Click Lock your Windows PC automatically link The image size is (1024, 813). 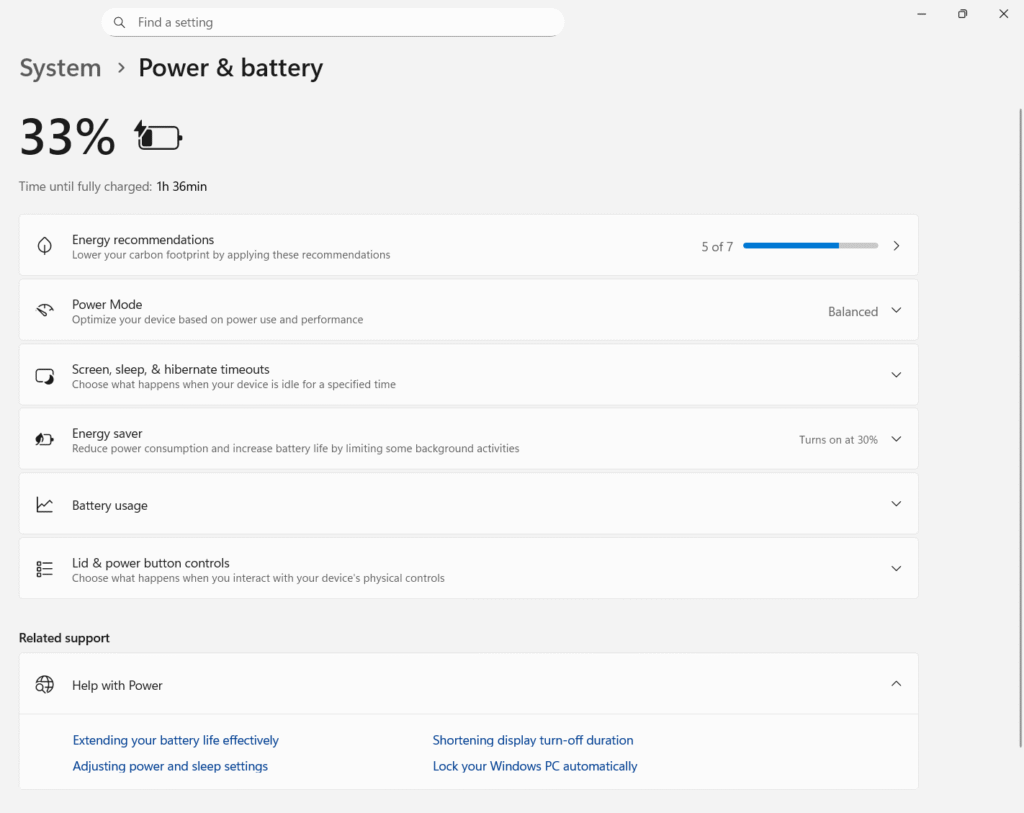click(535, 766)
